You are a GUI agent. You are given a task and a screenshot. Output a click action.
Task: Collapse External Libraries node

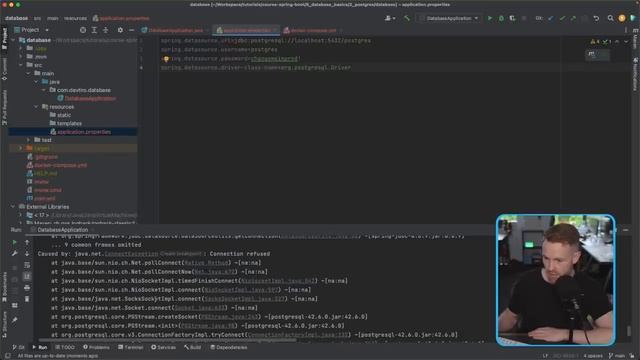click(13, 207)
